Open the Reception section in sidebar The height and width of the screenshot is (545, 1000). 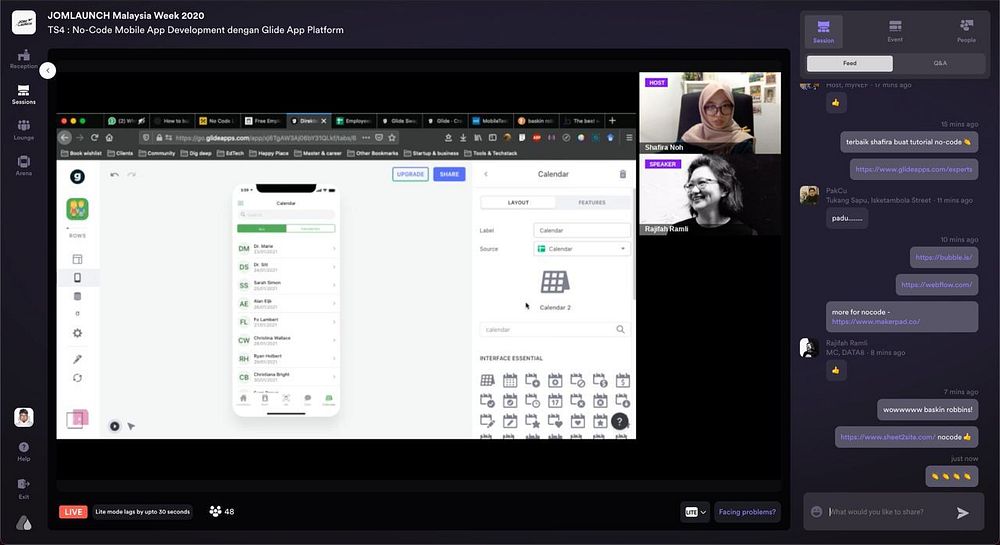point(24,59)
